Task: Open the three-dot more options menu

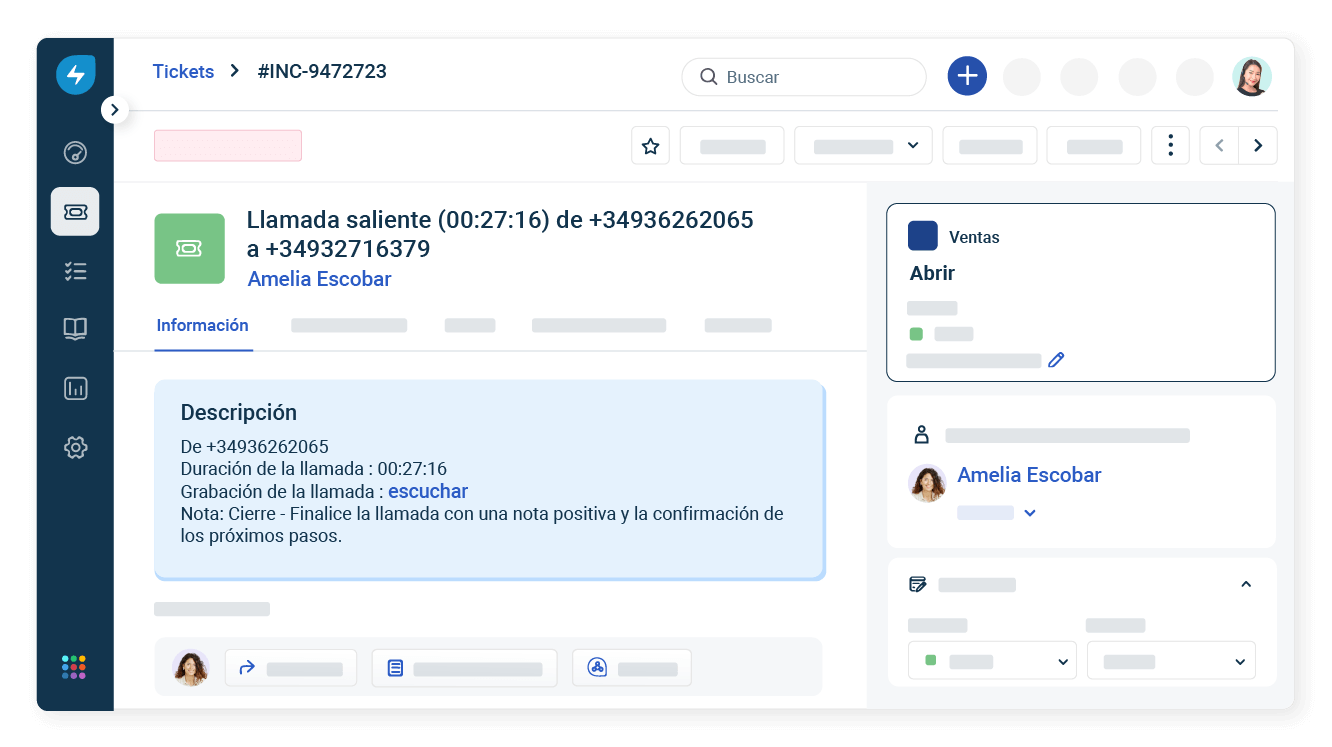Action: [1170, 145]
